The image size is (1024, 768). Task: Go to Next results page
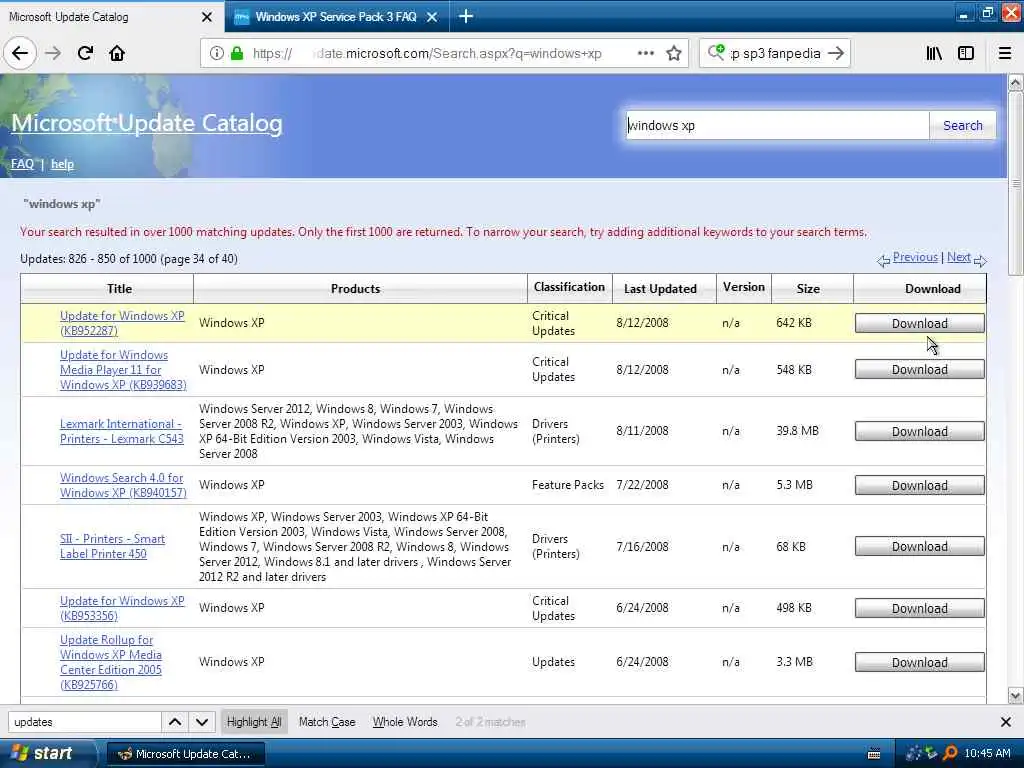tap(959, 257)
